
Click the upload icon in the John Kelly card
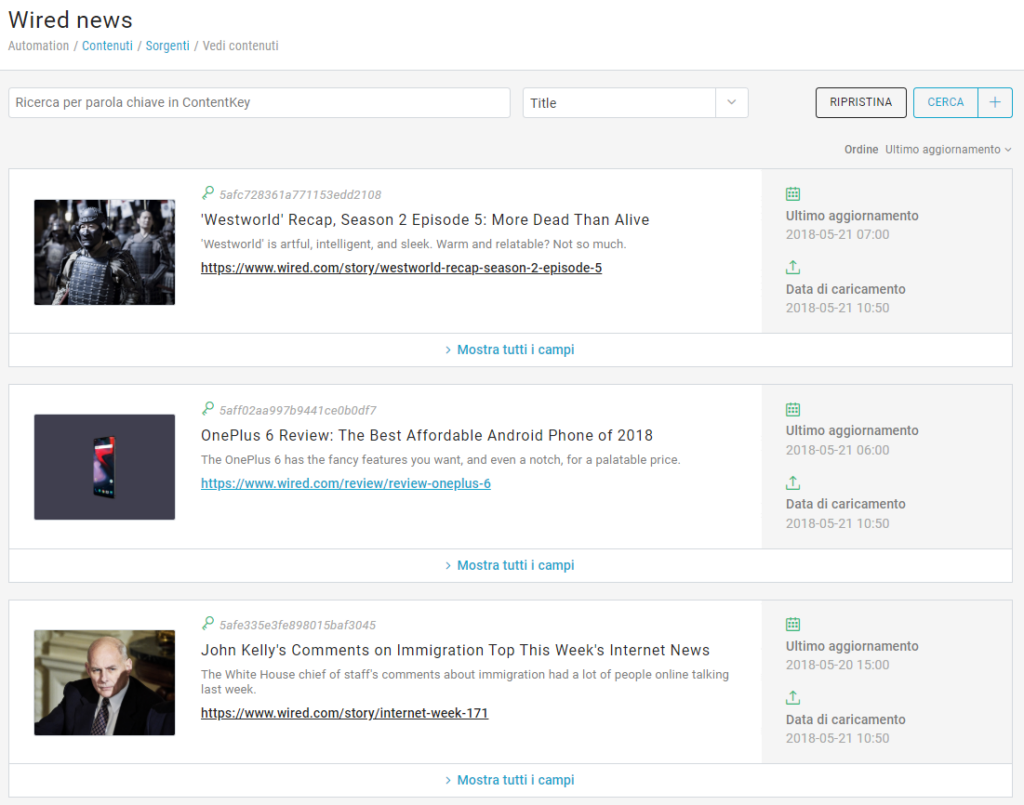793,697
